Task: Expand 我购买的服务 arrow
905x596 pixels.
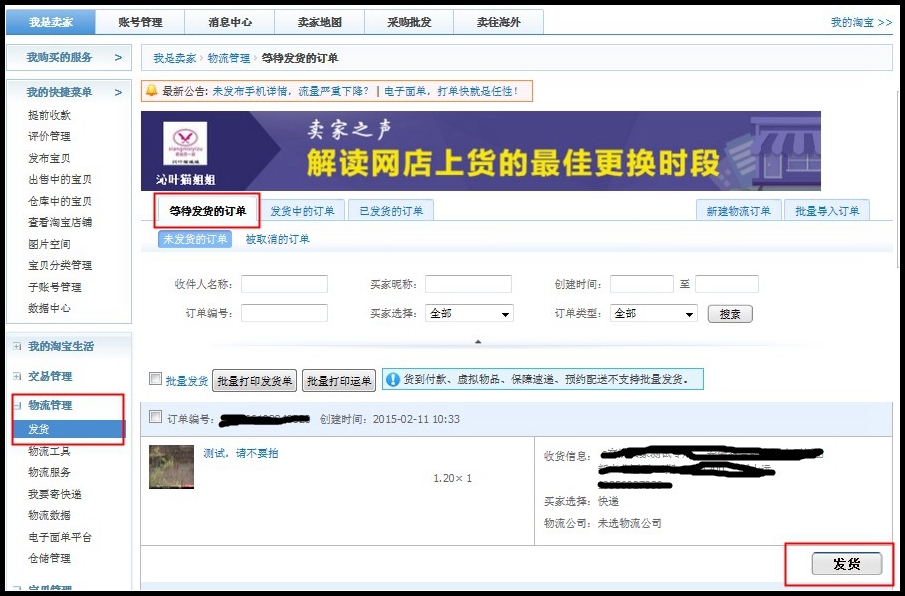Action: click(118, 58)
